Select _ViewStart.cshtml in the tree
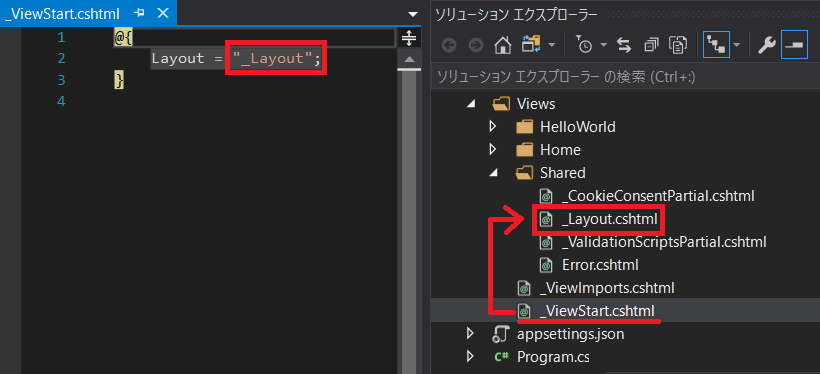This screenshot has width=820, height=374. [597, 311]
